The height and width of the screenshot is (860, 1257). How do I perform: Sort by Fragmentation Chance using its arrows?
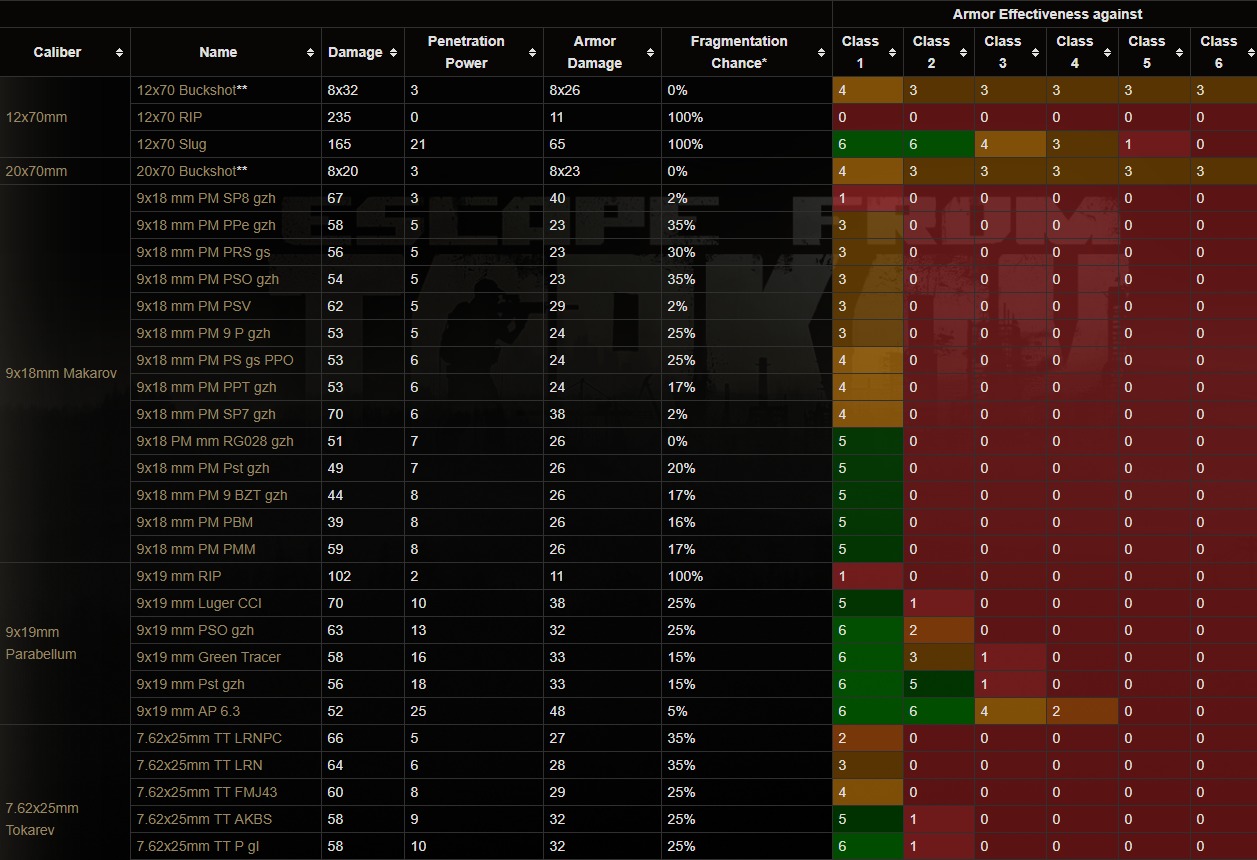click(821, 52)
